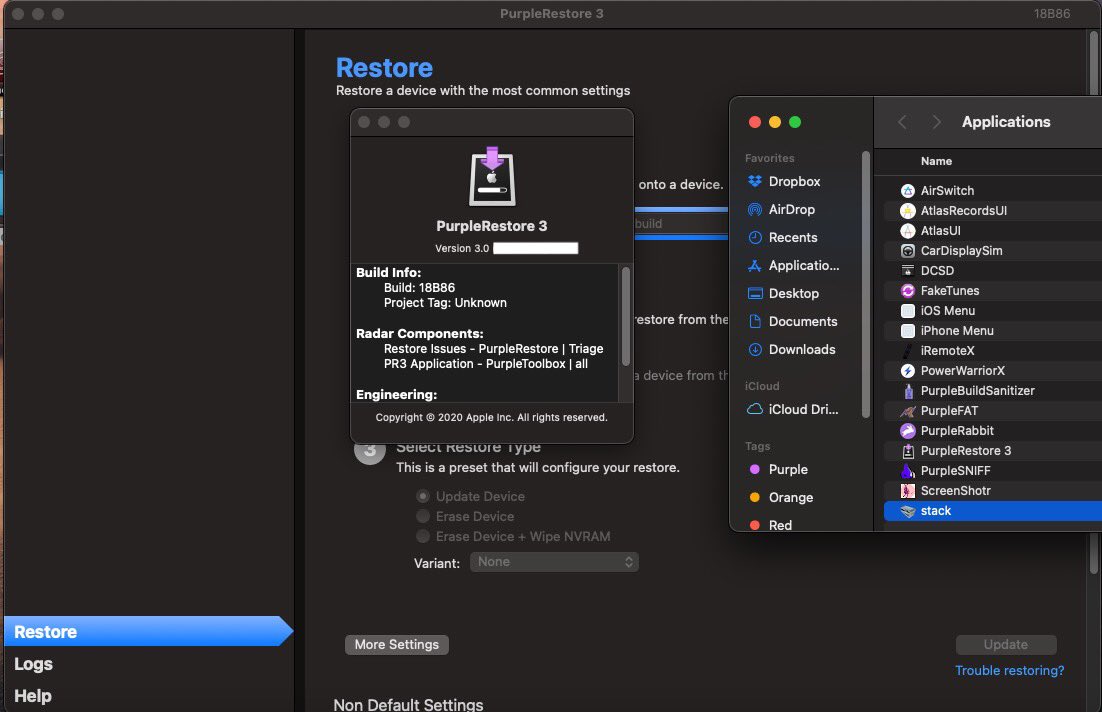Select the ScreenShotr app icon
1102x712 pixels.
[x=907, y=491]
